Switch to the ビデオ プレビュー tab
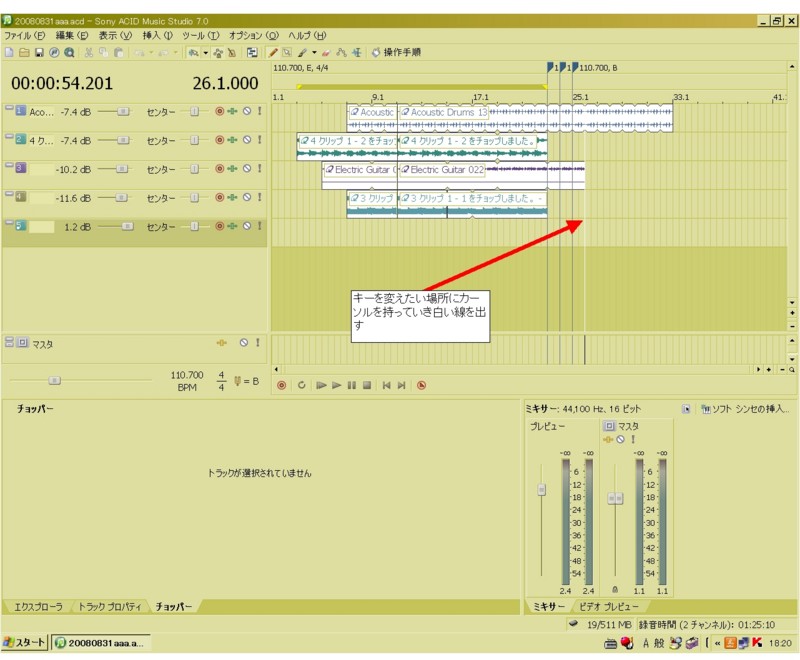Image resolution: width=800 pixels, height=660 pixels. pyautogui.click(x=609, y=607)
